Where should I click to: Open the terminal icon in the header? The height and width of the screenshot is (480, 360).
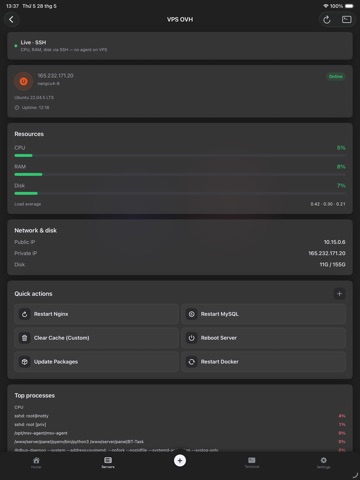(347, 20)
